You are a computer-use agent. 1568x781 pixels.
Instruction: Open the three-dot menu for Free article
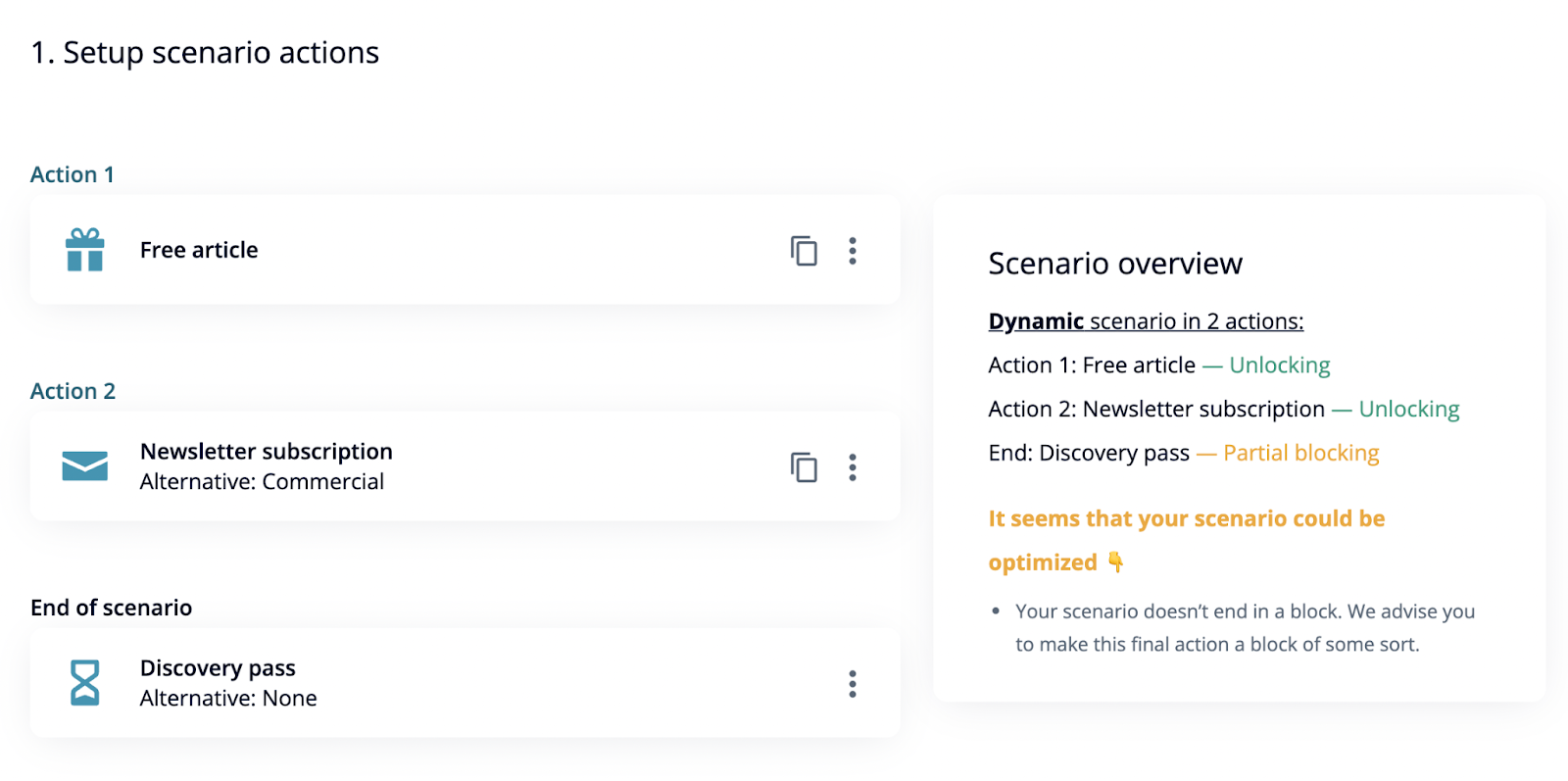853,251
